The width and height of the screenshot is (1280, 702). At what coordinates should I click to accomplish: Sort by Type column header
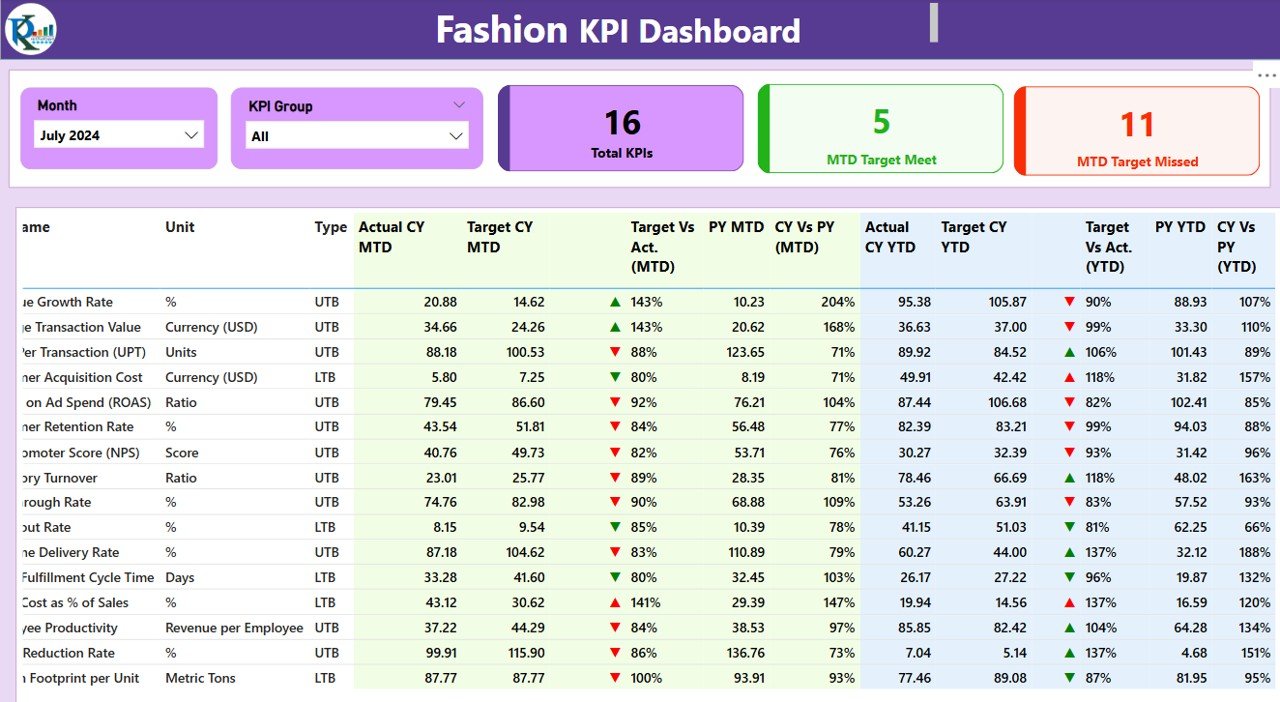pyautogui.click(x=331, y=227)
